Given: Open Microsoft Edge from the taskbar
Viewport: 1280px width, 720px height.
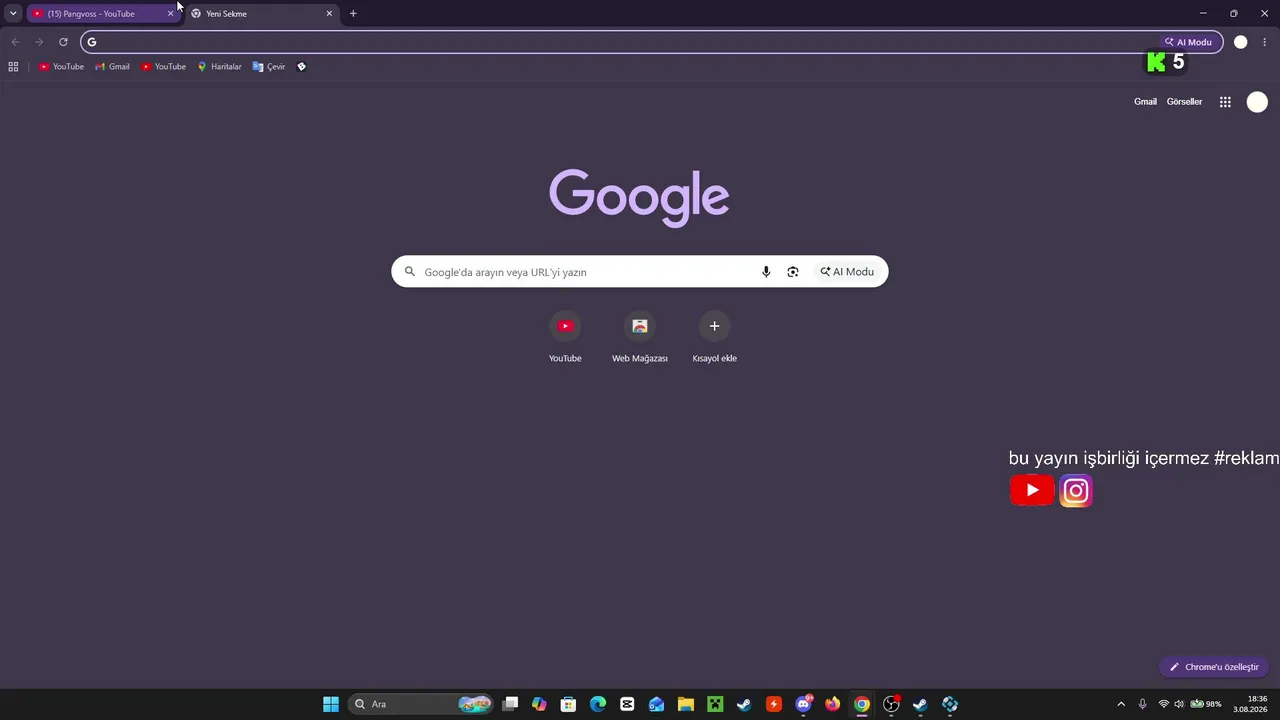Looking at the screenshot, I should click(x=598, y=704).
